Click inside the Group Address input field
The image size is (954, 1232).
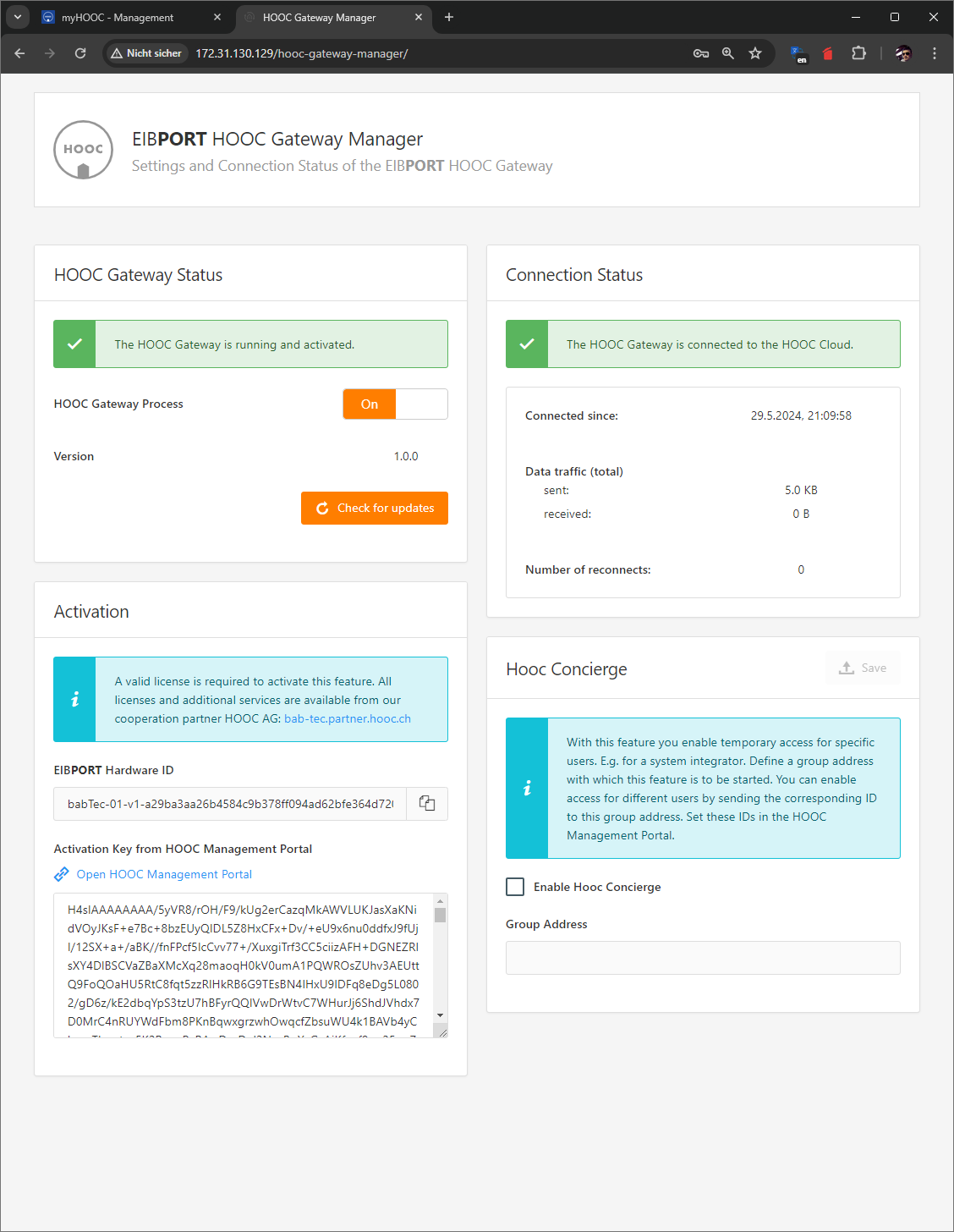[703, 957]
